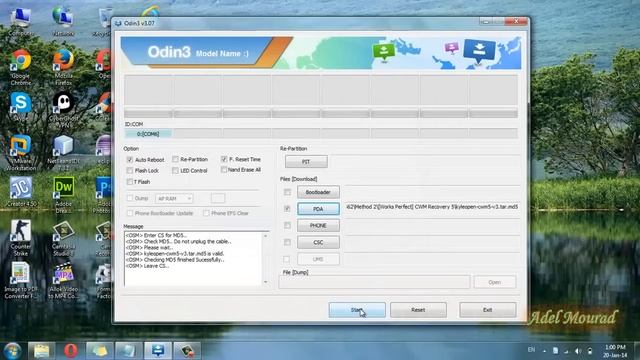The width and height of the screenshot is (640, 360).
Task: Enable the Nand Erase All checkbox
Action: (x=224, y=169)
